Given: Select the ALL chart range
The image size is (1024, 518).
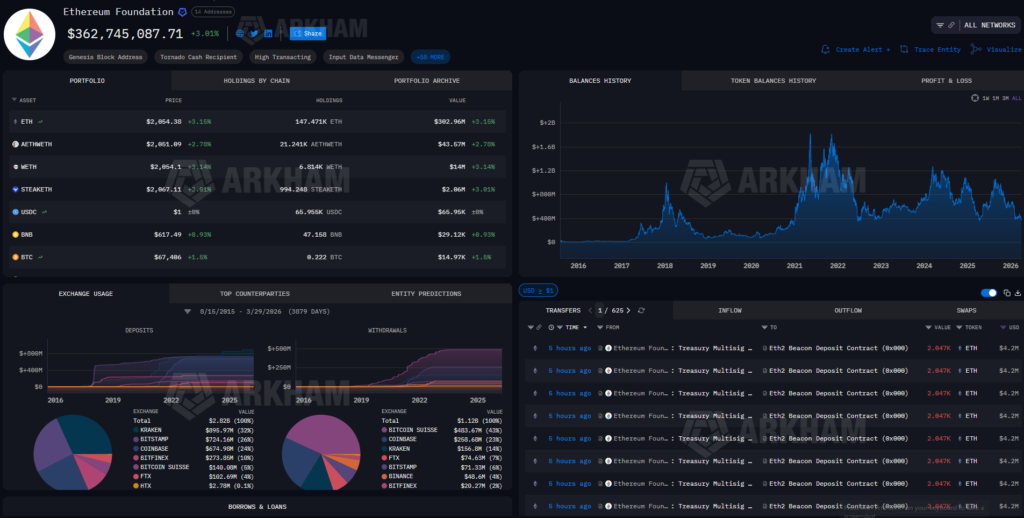Looking at the screenshot, I should pos(1017,98).
